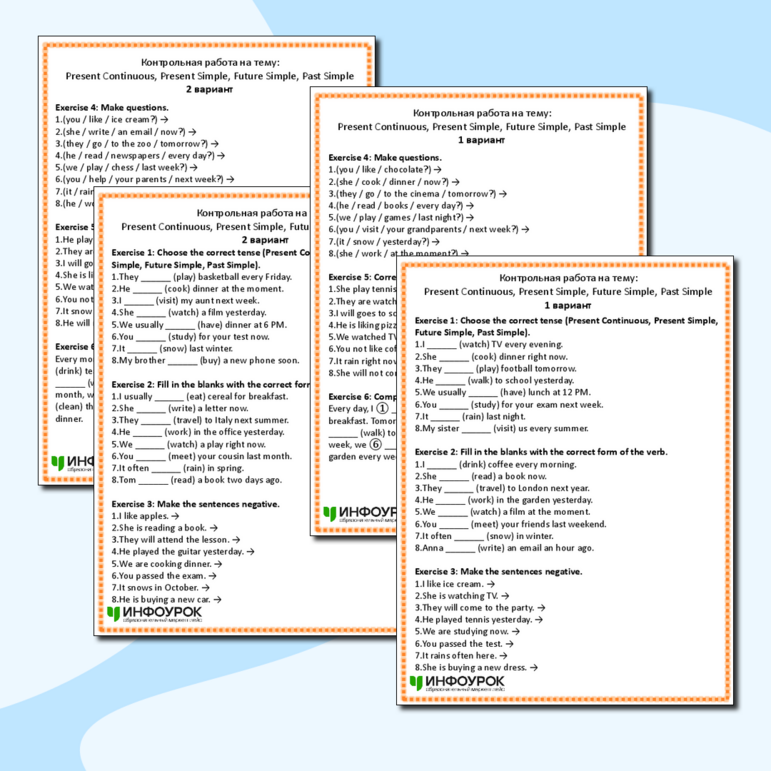This screenshot has width=771, height=771.
Task: Click 'Exercise 2: Fill in the blanks' heading above 'I ____ (drink) coffee'
Action: point(541,452)
